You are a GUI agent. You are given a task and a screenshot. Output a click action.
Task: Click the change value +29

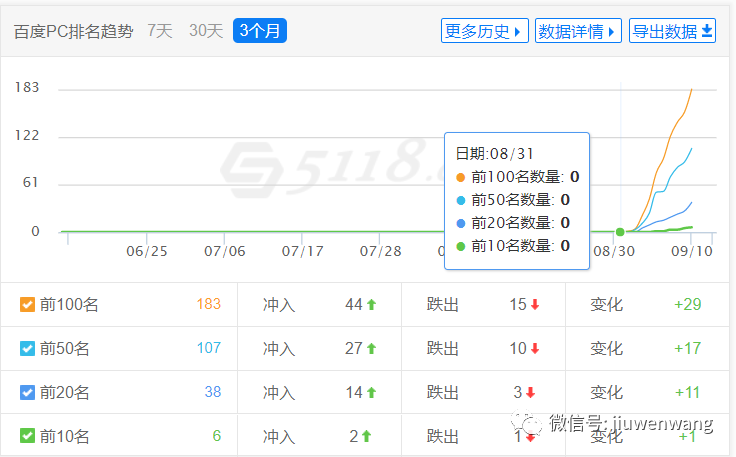[x=688, y=305]
